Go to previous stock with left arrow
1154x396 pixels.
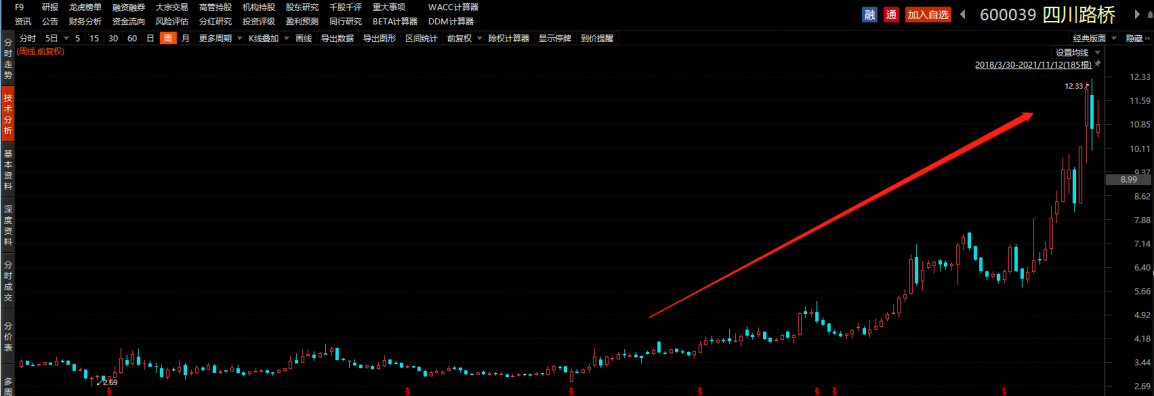pos(963,14)
